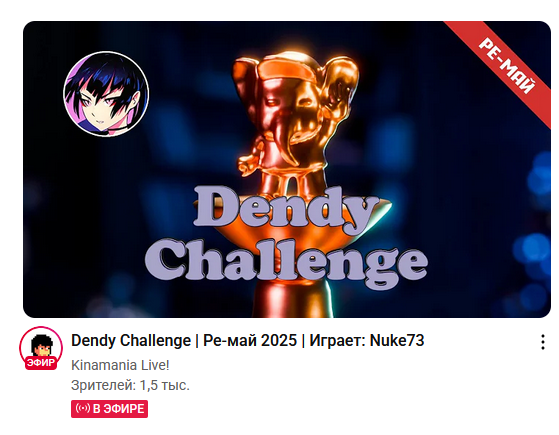Open the three-dot video options menu
559x435 pixels.
click(543, 342)
